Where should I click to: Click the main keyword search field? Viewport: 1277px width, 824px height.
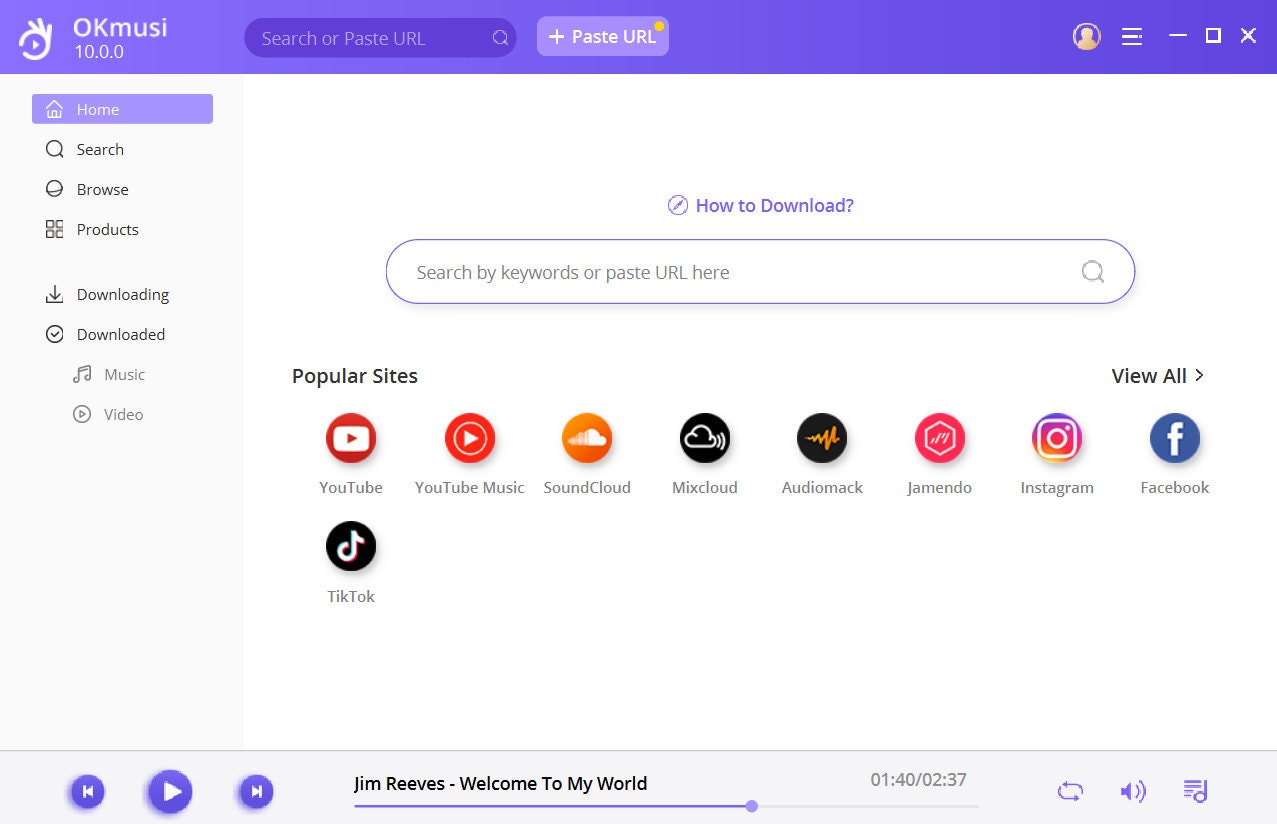[x=760, y=271]
